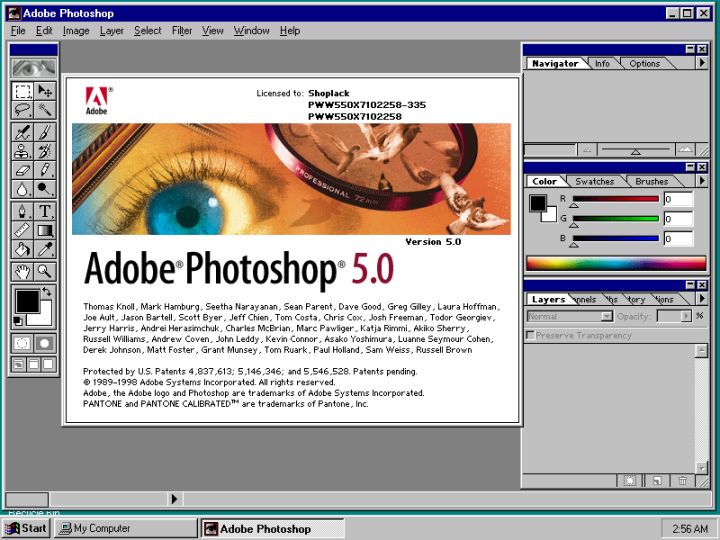Open the Layers palette flyout menu arrow

click(x=702, y=298)
